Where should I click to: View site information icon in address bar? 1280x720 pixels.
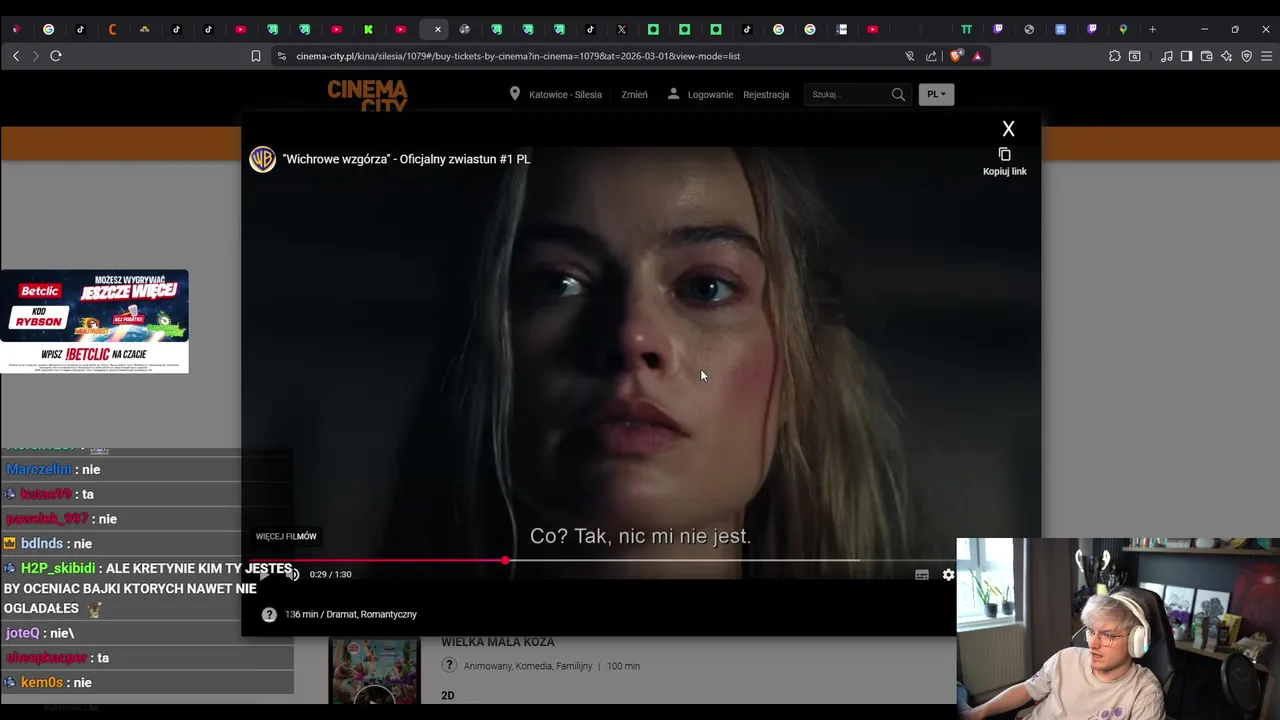pos(281,56)
